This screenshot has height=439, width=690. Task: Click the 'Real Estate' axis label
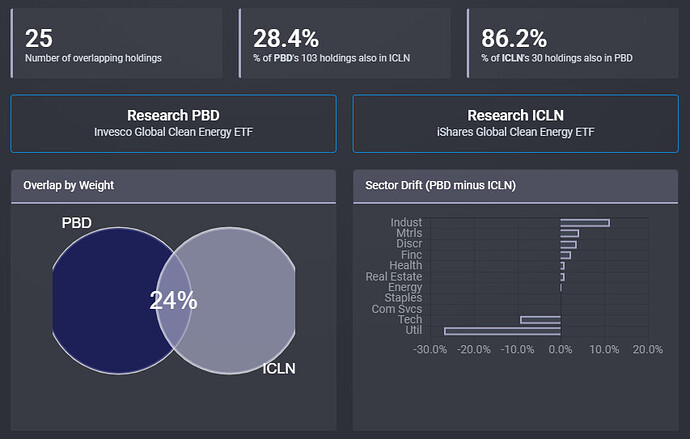[393, 276]
